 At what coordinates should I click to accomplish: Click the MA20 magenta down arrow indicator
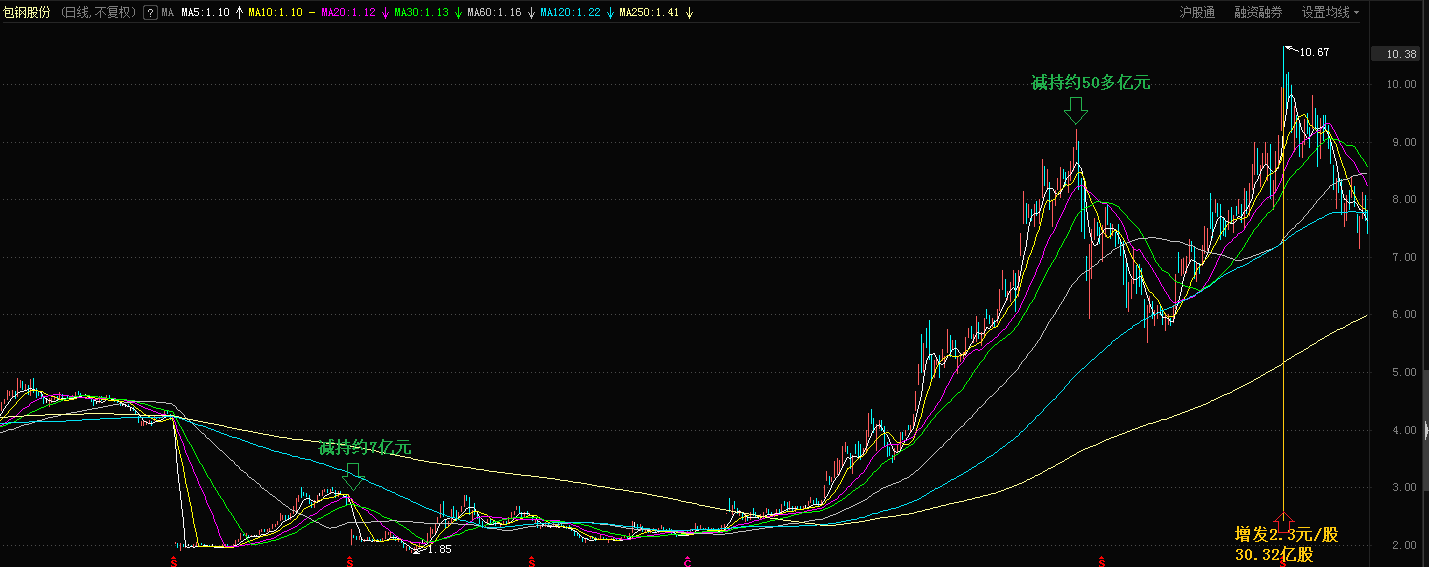(386, 13)
